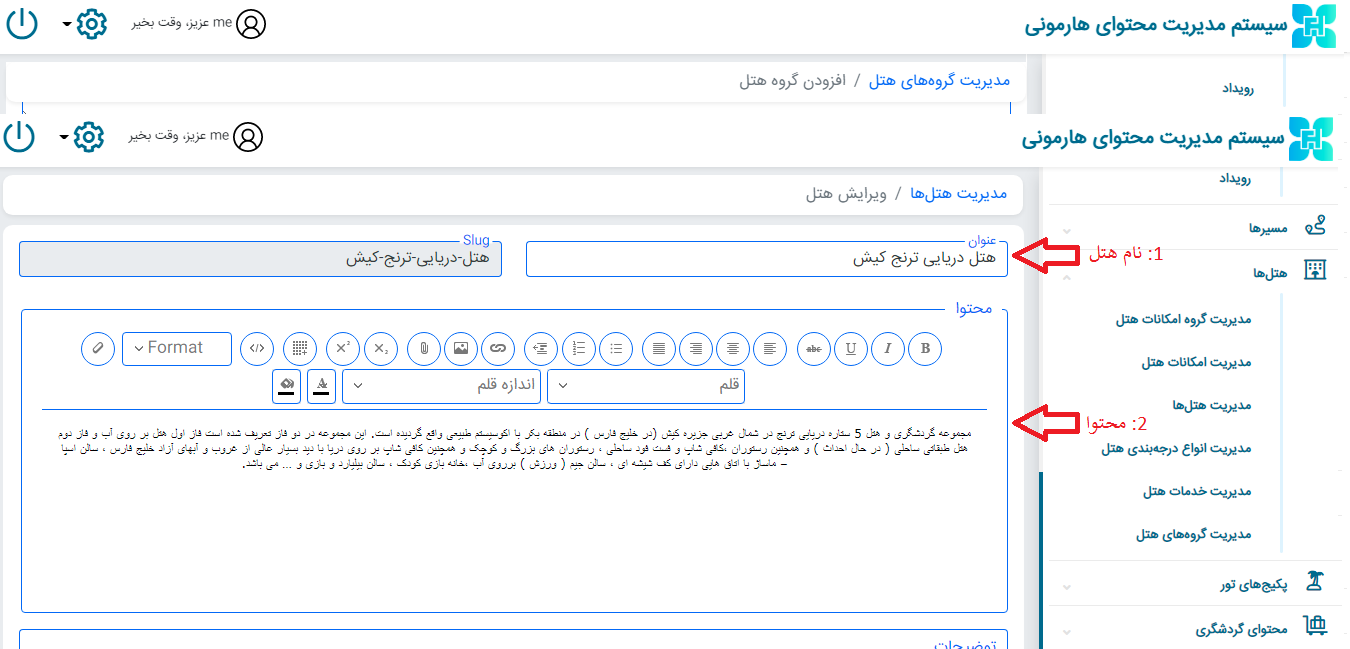This screenshot has width=1350, height=649.
Task: Apply strikethrough to the text
Action: 814,348
